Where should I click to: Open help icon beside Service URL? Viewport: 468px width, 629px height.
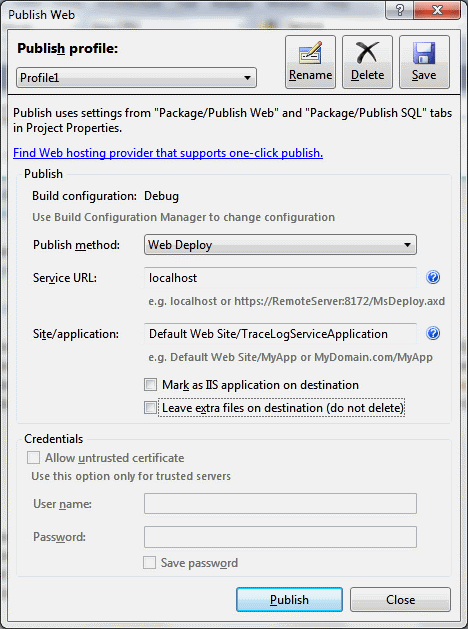pyautogui.click(x=433, y=277)
